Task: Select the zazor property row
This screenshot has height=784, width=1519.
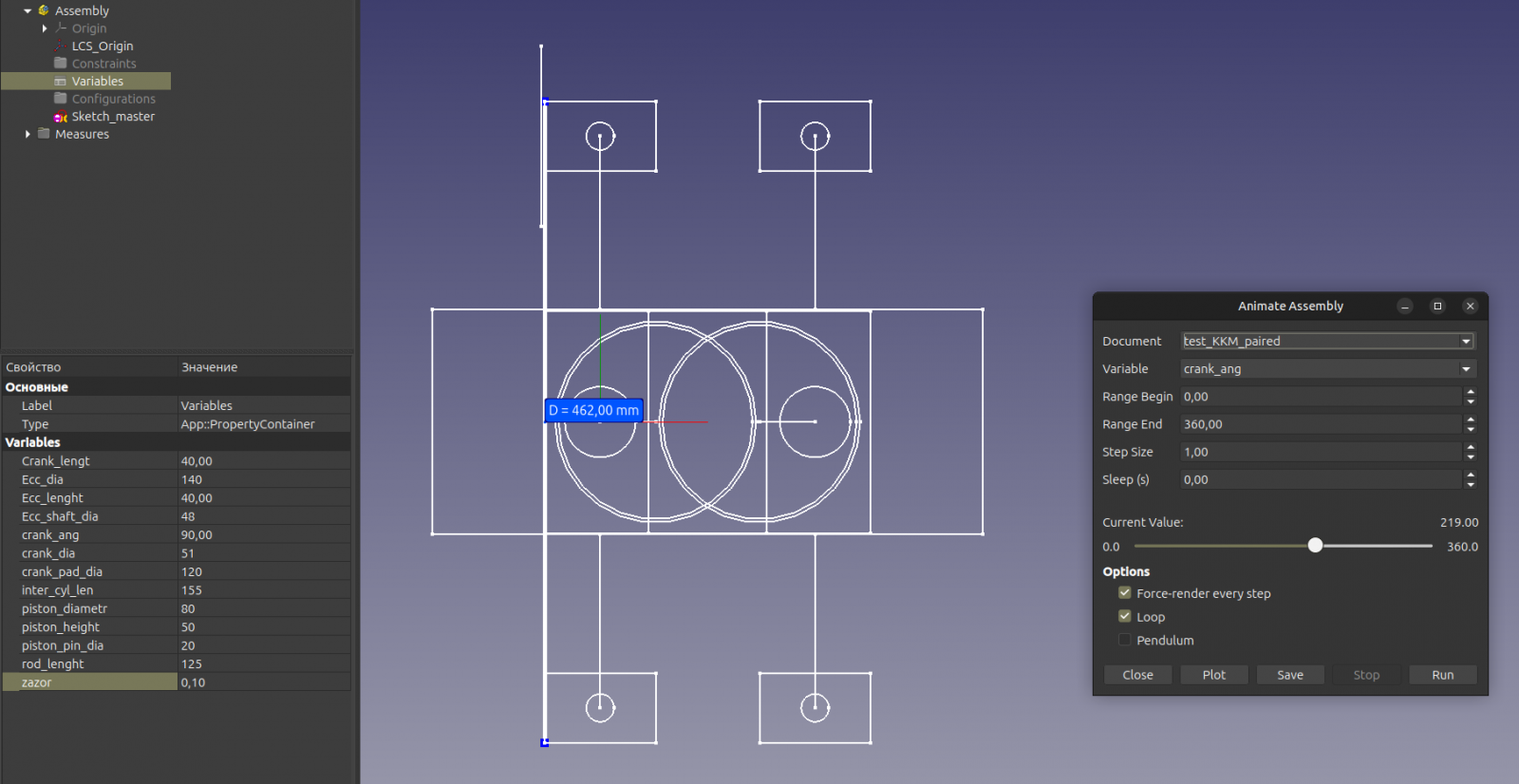Action: click(90, 682)
